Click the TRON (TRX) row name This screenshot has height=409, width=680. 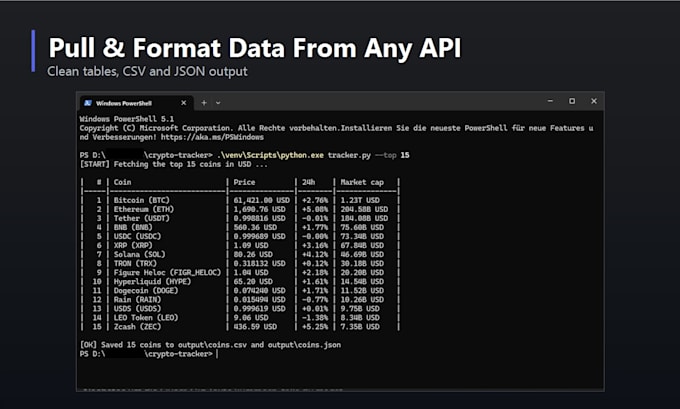tap(135, 264)
